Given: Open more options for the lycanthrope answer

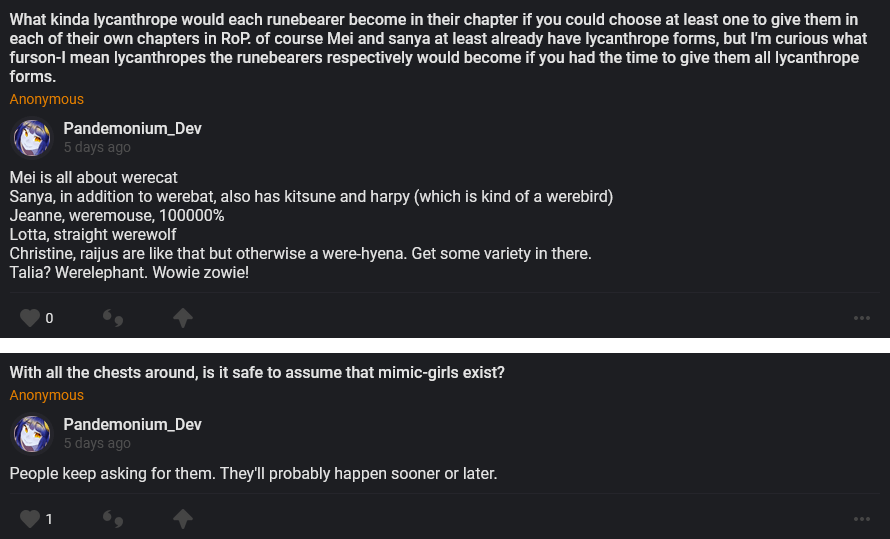Looking at the screenshot, I should click(x=862, y=318).
